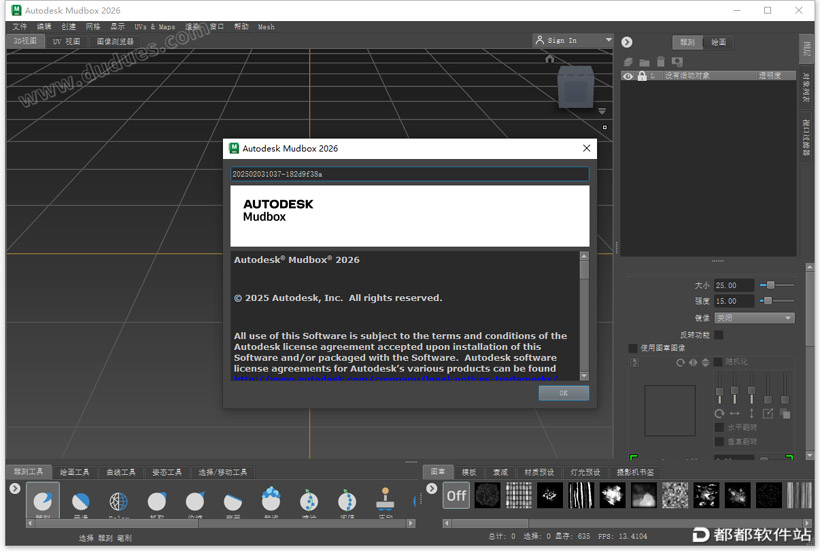Select the Off stamp option
The height and width of the screenshot is (551, 820).
point(456,495)
